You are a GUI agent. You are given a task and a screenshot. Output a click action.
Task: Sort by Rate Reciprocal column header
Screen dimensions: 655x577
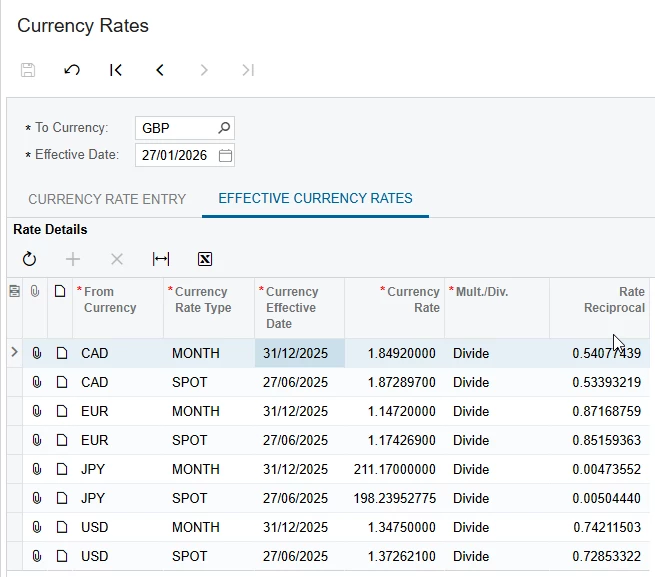click(599, 308)
